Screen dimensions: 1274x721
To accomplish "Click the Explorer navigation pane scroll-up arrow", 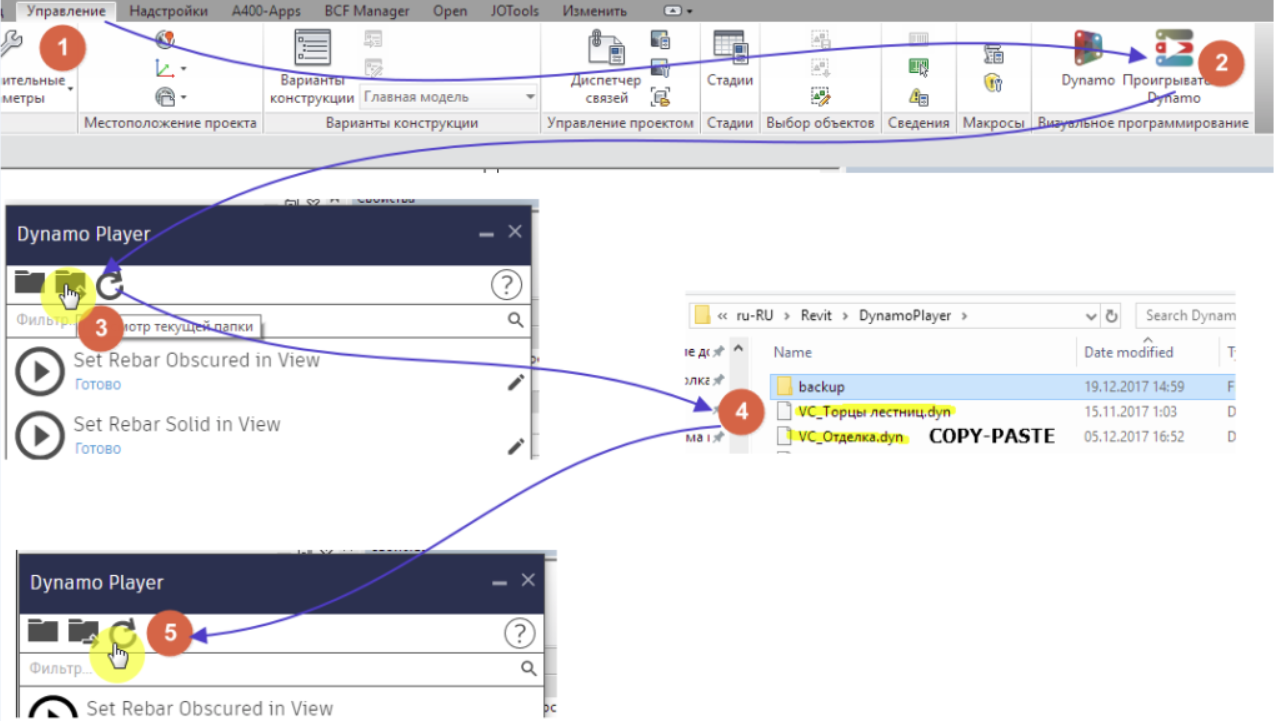I will click(739, 349).
